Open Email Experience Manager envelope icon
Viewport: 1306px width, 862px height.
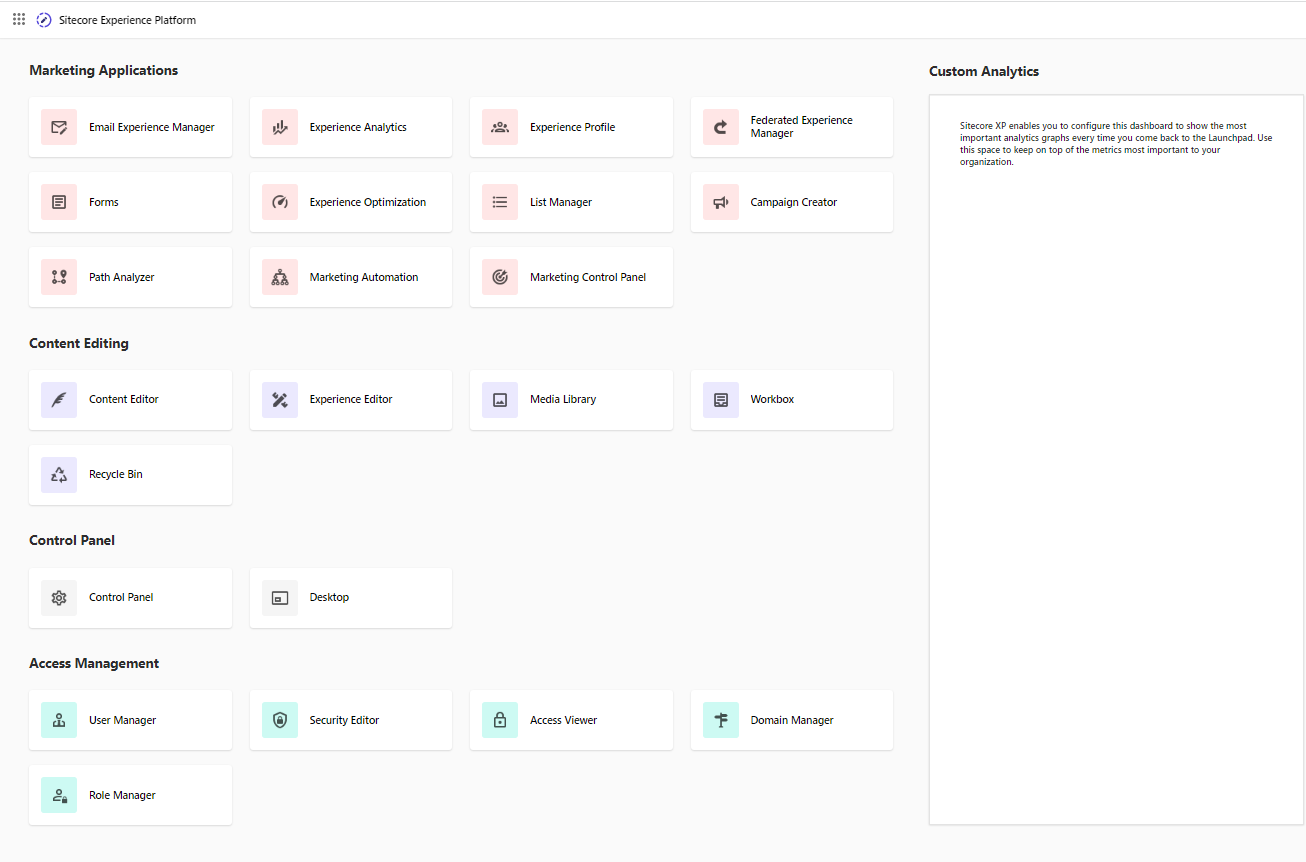(59, 127)
